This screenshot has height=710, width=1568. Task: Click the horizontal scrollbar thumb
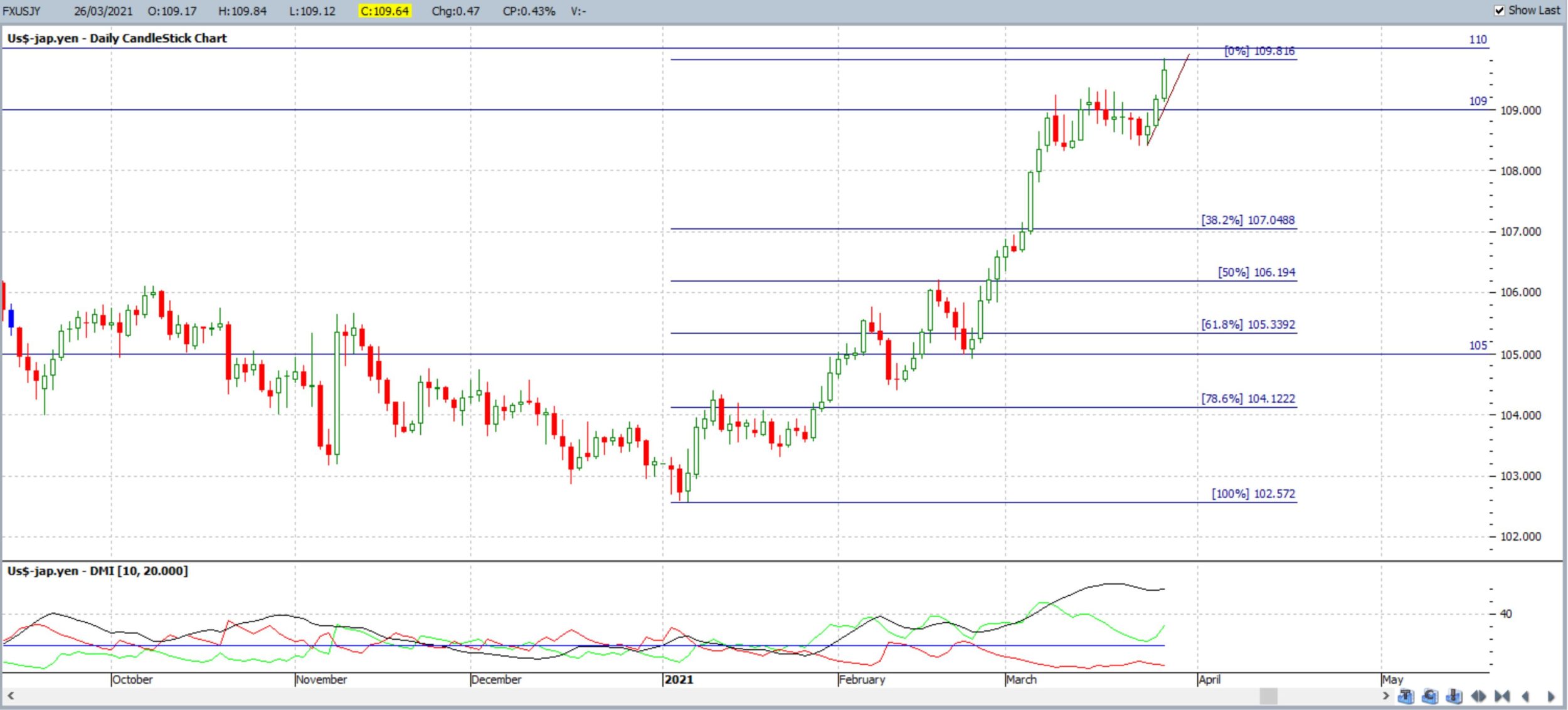click(x=1268, y=696)
